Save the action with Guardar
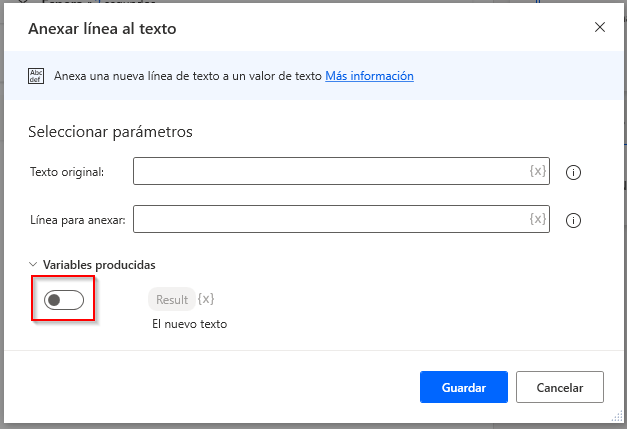627x429 pixels. 464,387
